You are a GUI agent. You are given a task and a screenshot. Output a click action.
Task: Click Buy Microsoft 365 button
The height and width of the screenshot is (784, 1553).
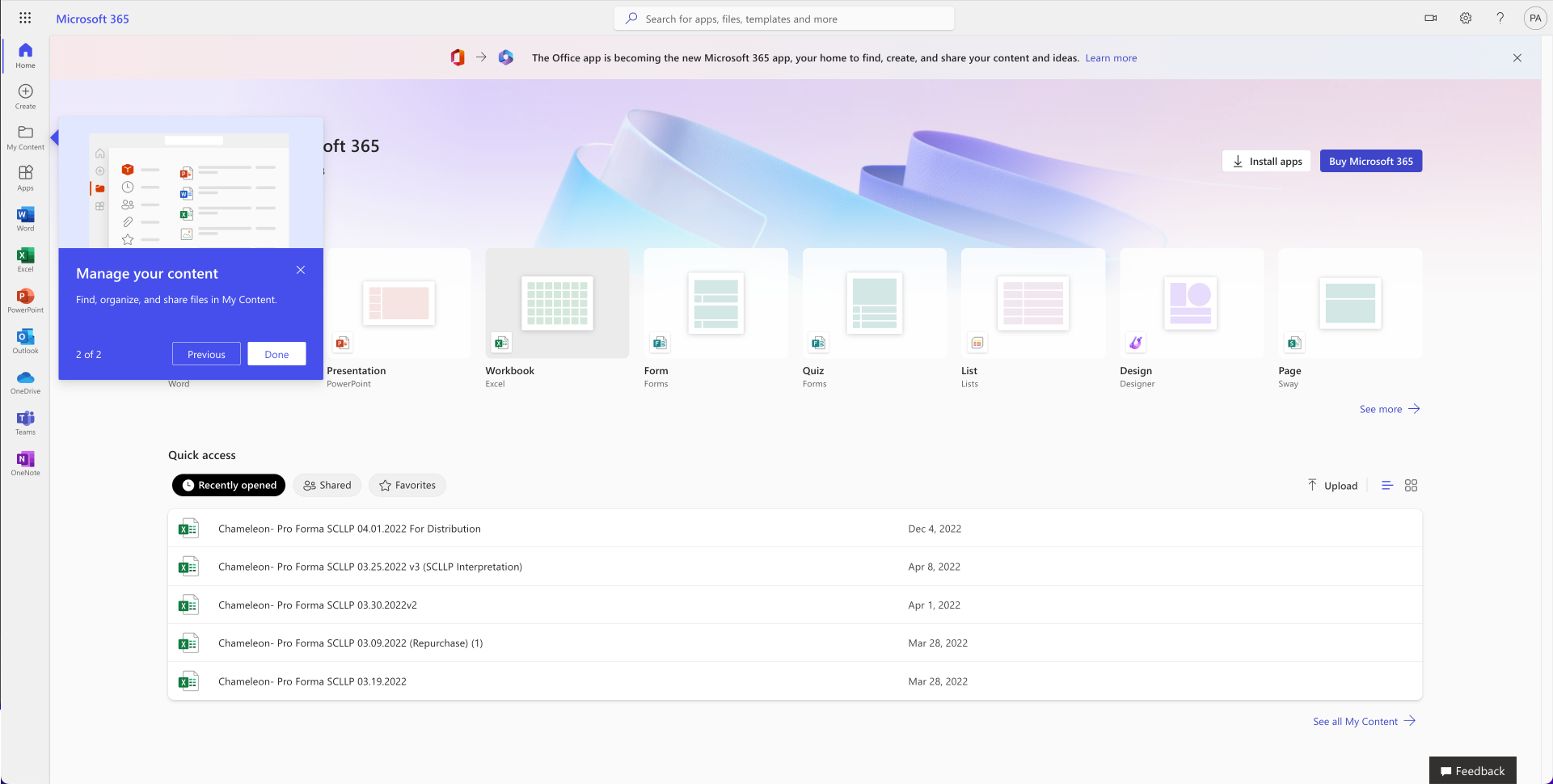click(1371, 161)
